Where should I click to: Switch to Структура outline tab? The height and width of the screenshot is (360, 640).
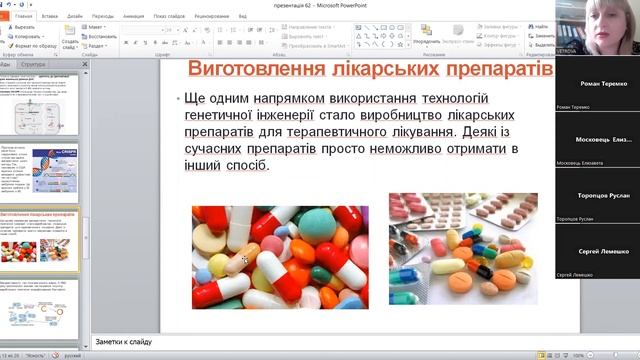pos(33,64)
